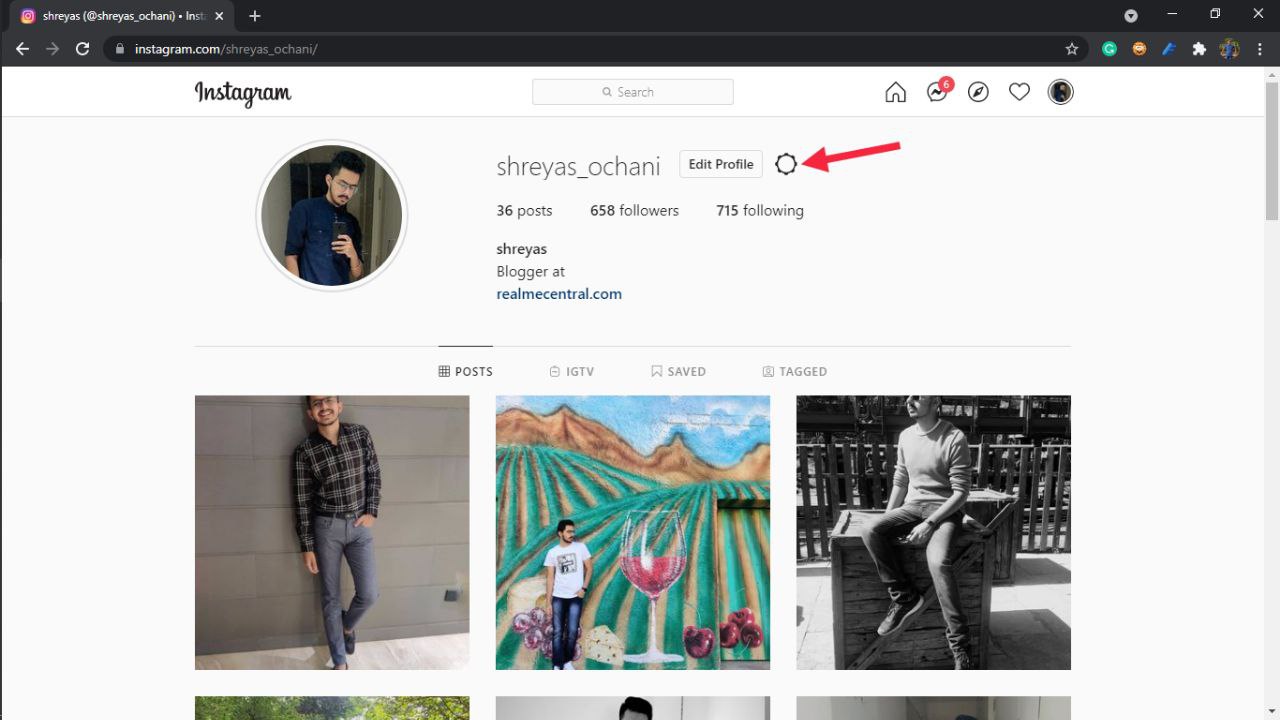The image size is (1280, 720).
Task: Click the page vertical scrollbar
Action: pyautogui.click(x=1272, y=150)
